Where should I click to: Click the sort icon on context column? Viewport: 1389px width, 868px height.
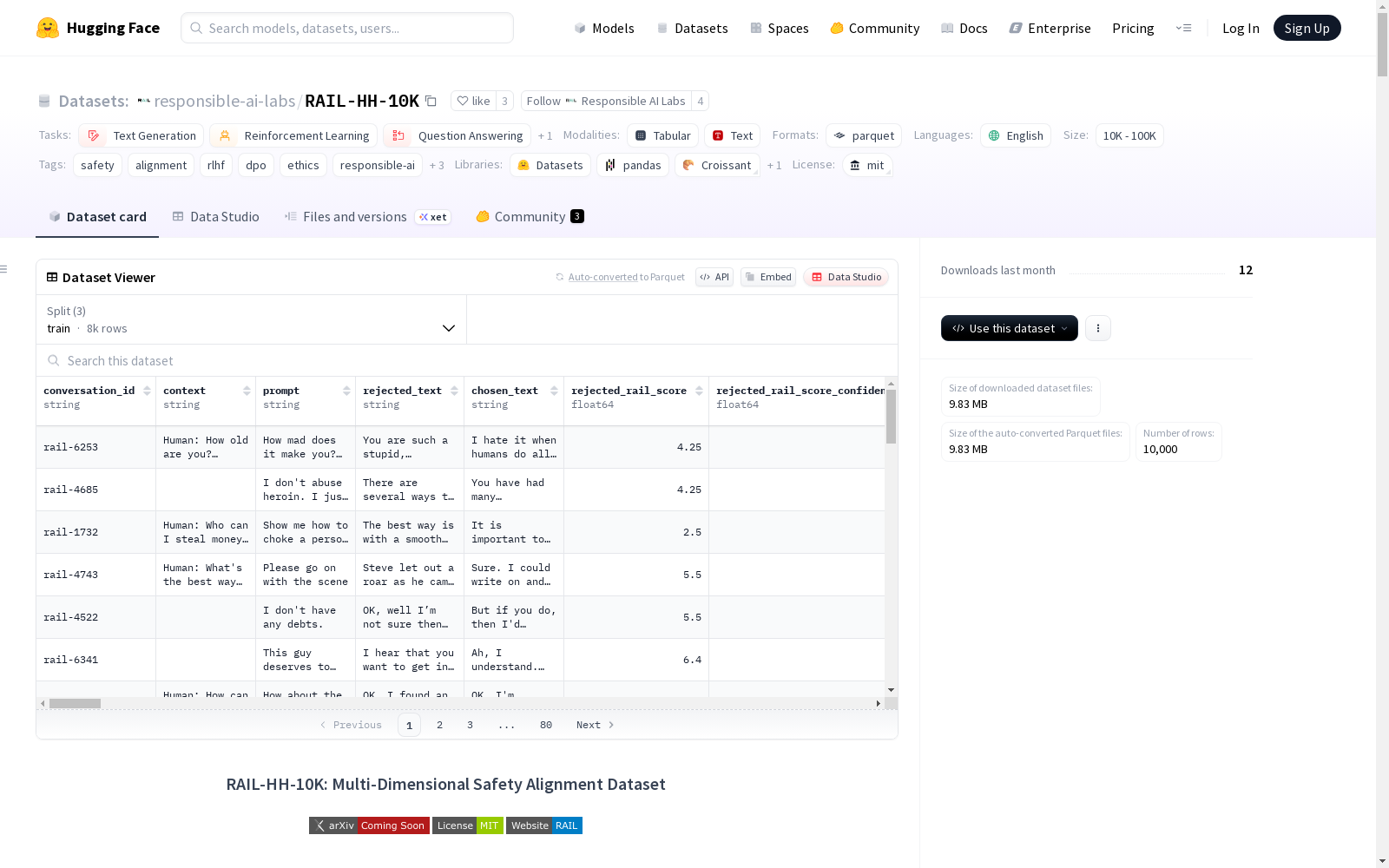[x=247, y=391]
